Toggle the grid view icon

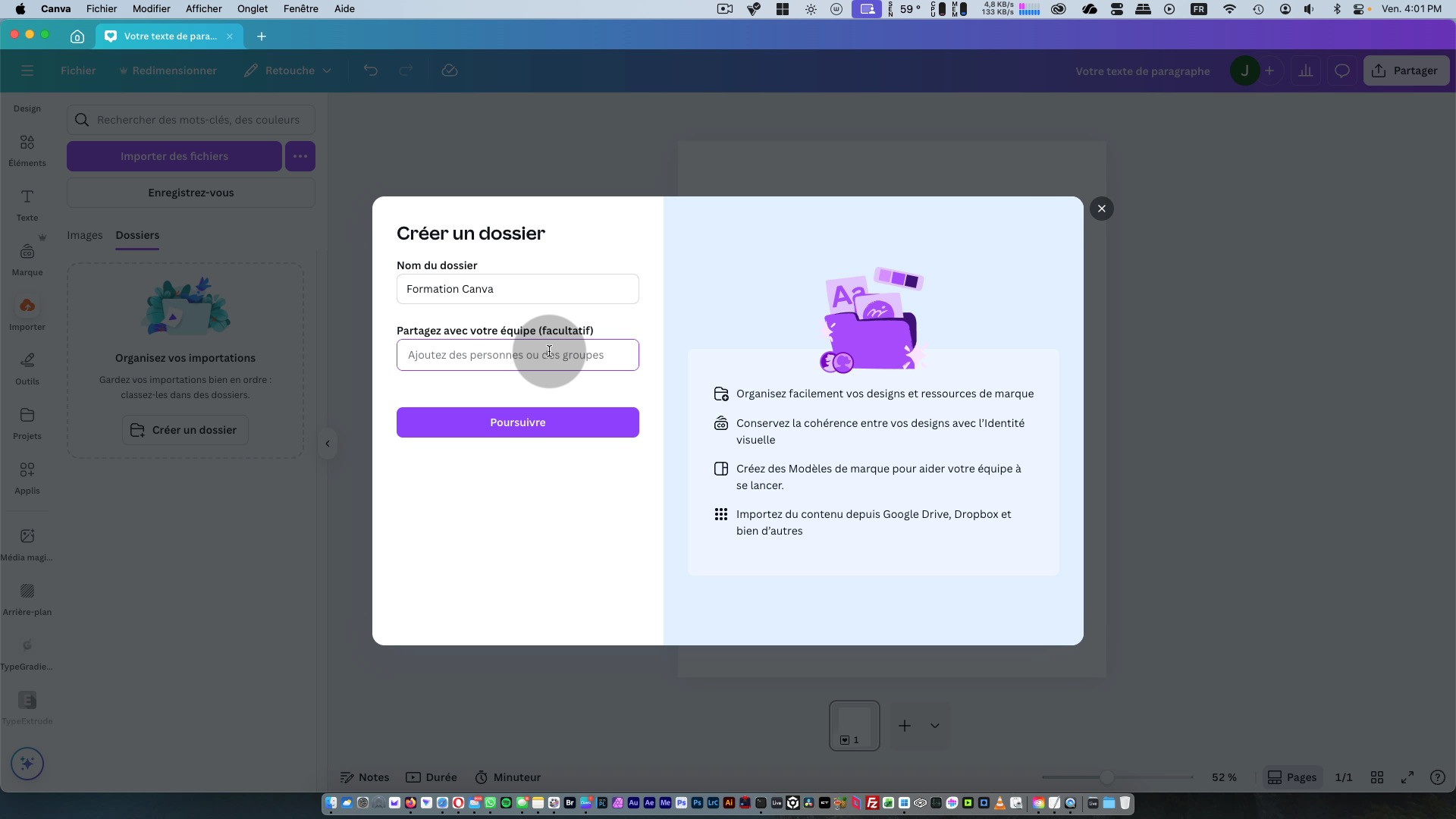point(1377,777)
